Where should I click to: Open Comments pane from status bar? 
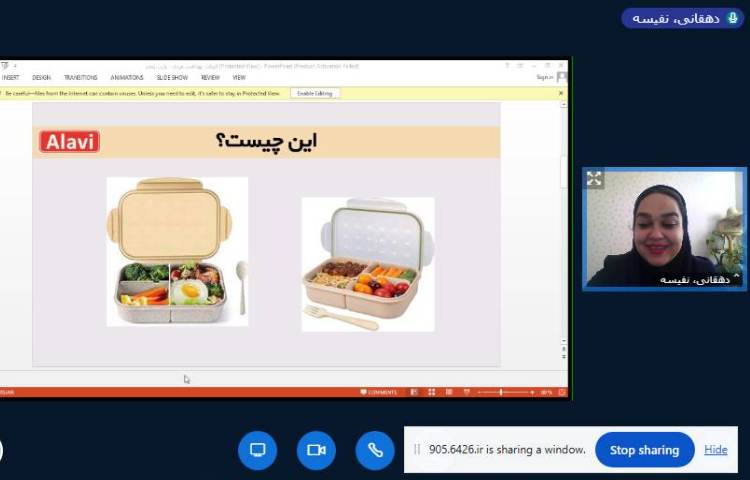(379, 392)
